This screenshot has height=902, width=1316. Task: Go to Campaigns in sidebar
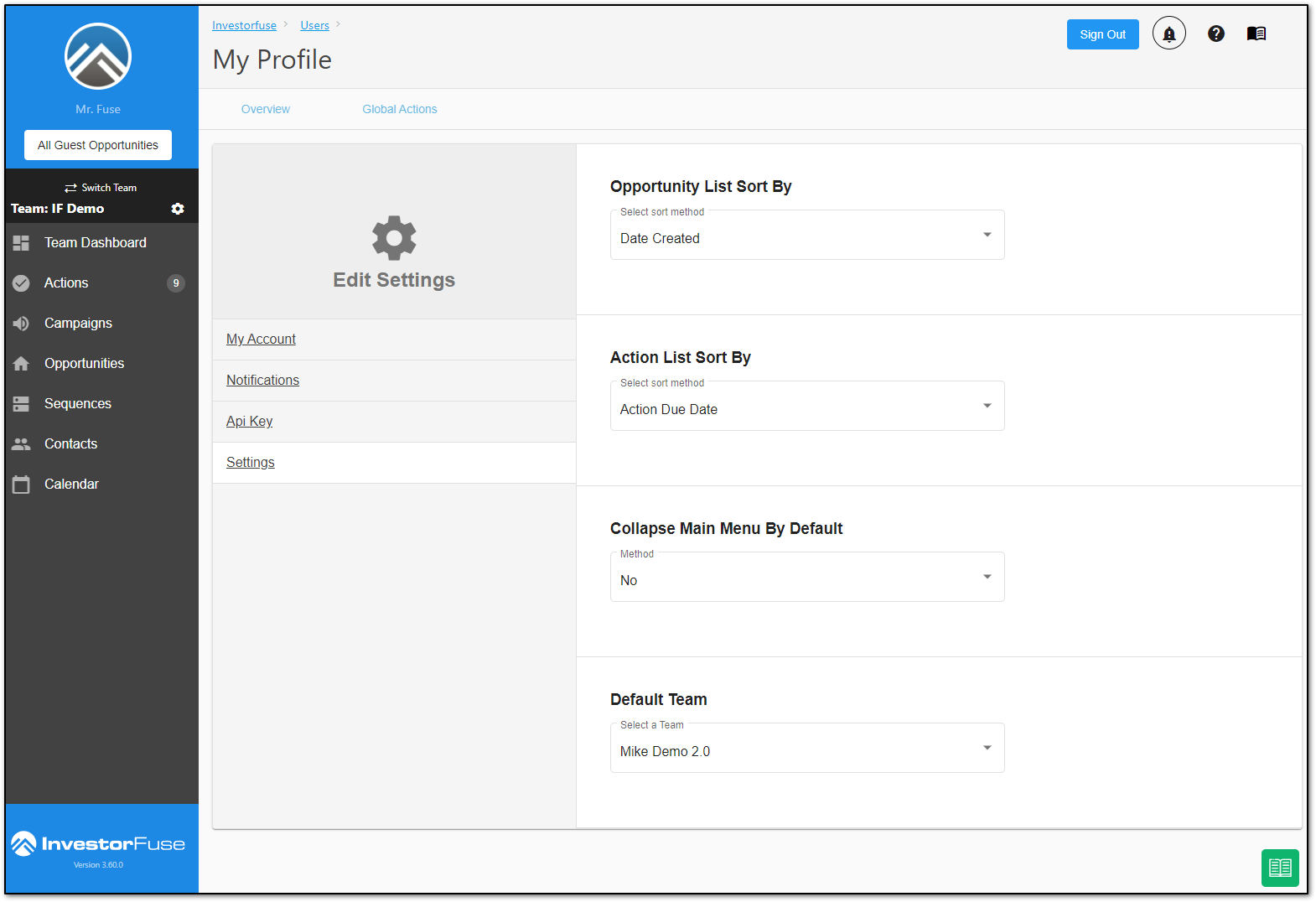[101, 324]
